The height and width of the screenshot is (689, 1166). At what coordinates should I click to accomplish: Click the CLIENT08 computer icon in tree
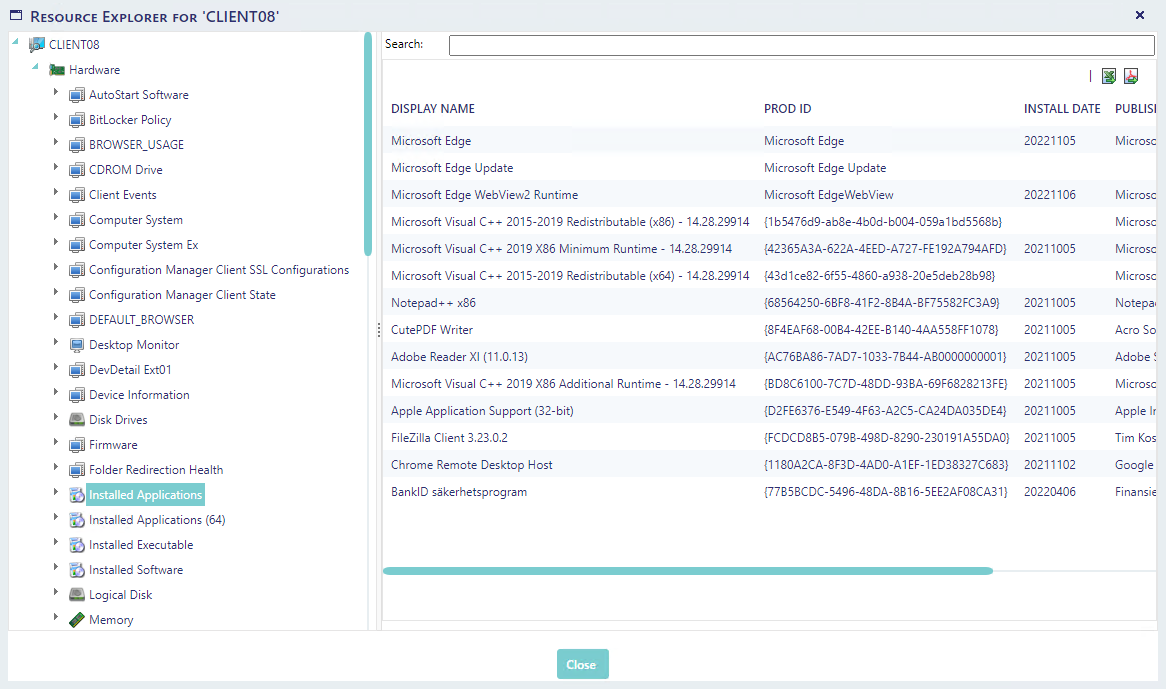37,45
